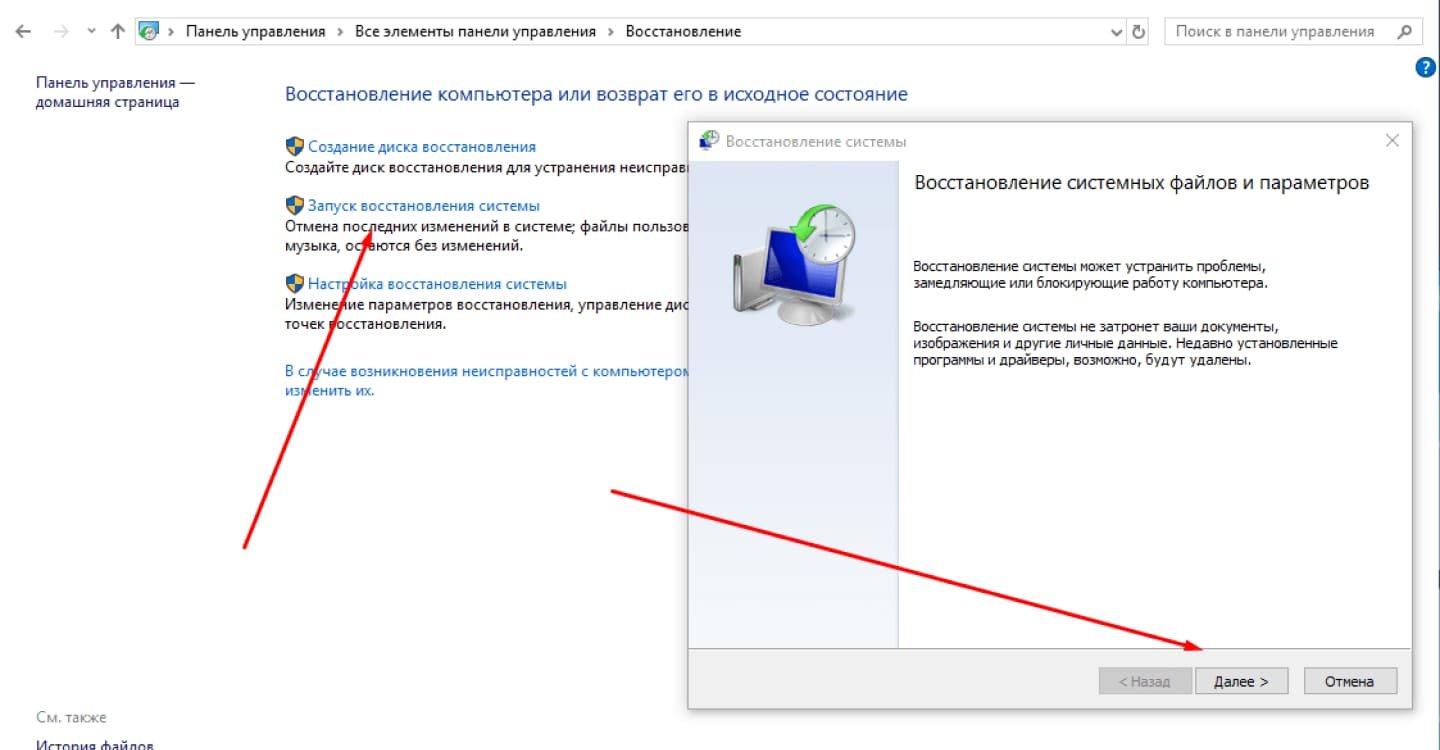The image size is (1440, 750).
Task: Click shield icon beside 'Создание диска восстановления'
Action: (294, 146)
